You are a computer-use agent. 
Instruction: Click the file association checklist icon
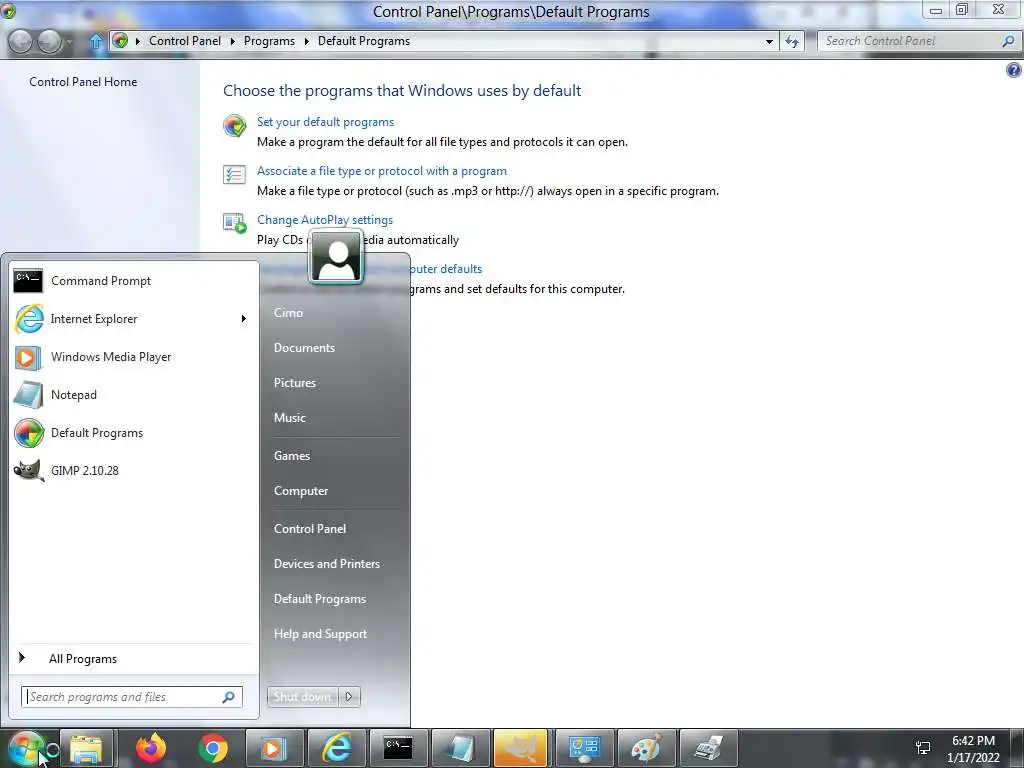click(x=234, y=174)
